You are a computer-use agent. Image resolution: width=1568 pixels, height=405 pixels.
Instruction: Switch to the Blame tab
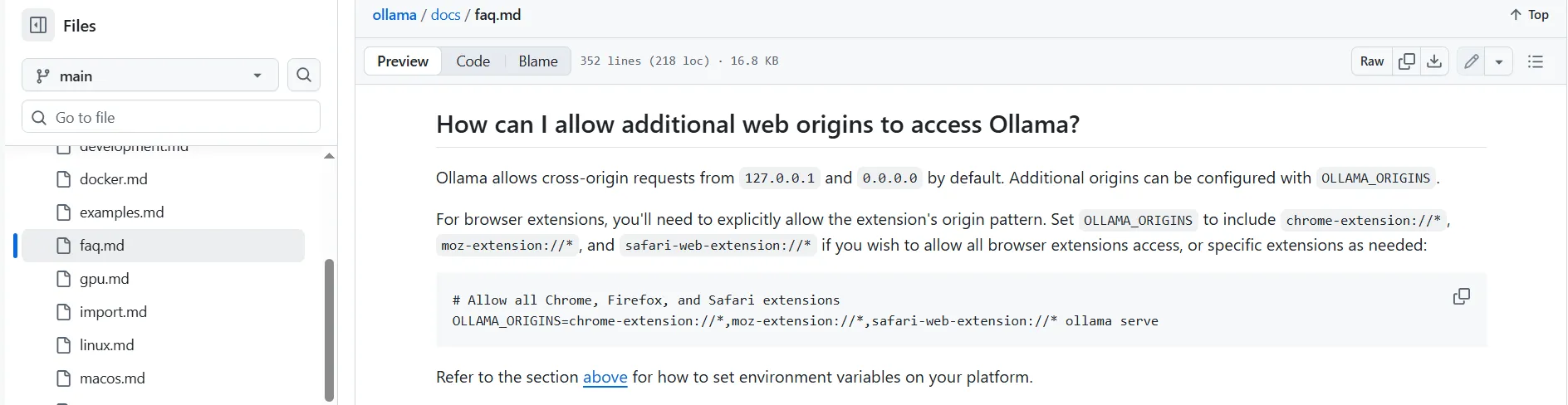pos(538,61)
